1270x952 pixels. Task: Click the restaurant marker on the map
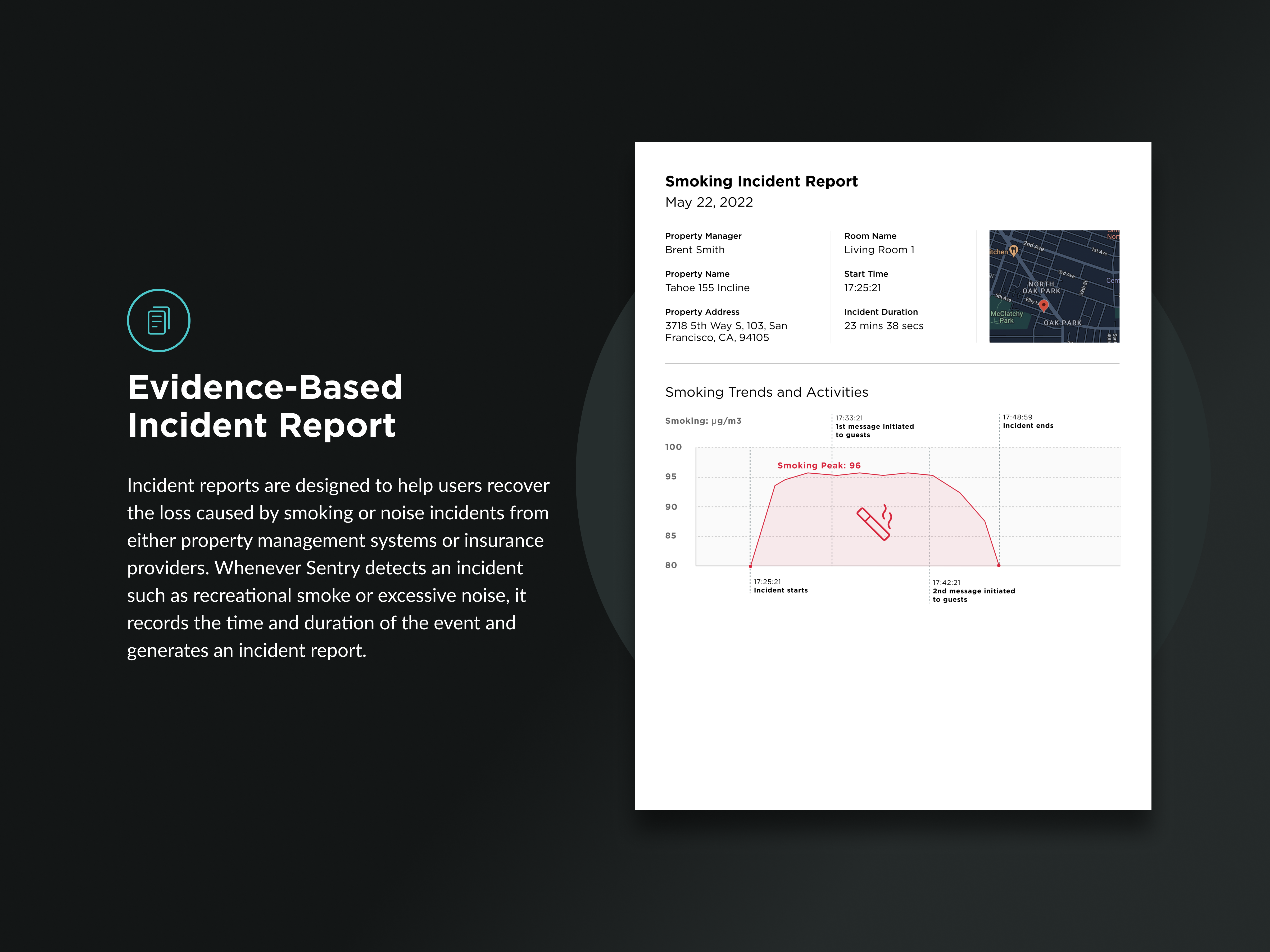tap(1013, 251)
